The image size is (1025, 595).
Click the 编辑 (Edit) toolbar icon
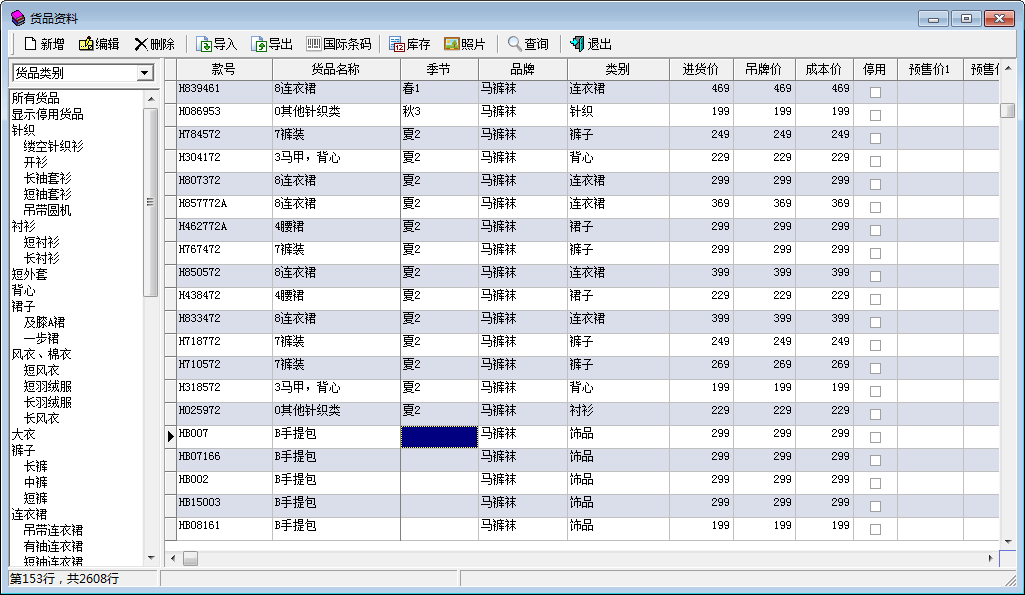tap(86, 44)
